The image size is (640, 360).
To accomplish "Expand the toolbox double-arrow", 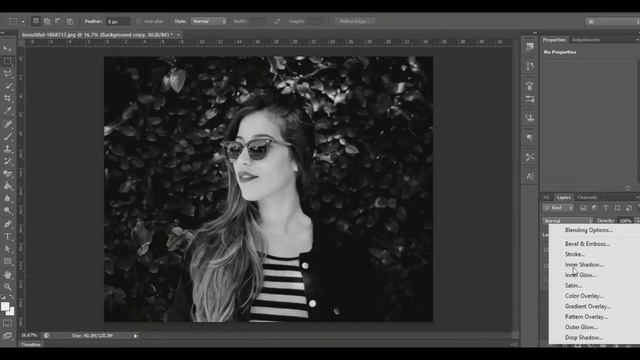I will (x=3, y=33).
